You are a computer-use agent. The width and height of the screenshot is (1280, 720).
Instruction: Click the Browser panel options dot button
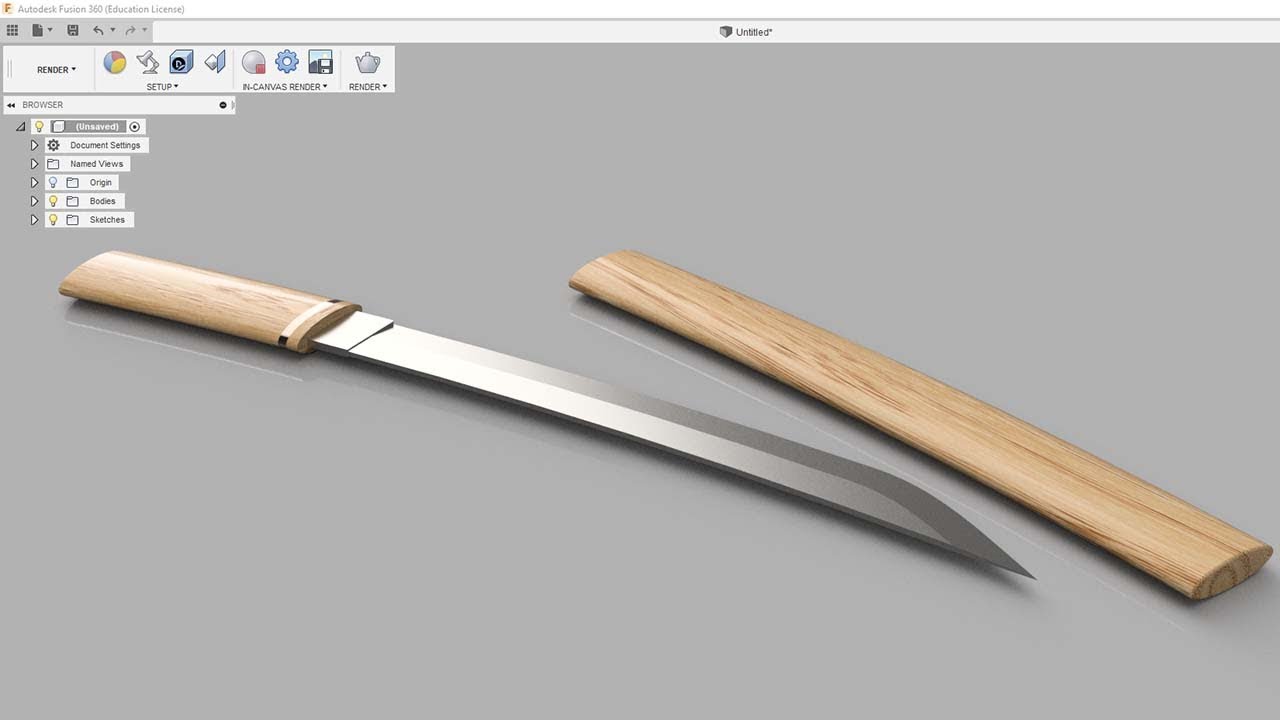[x=223, y=105]
